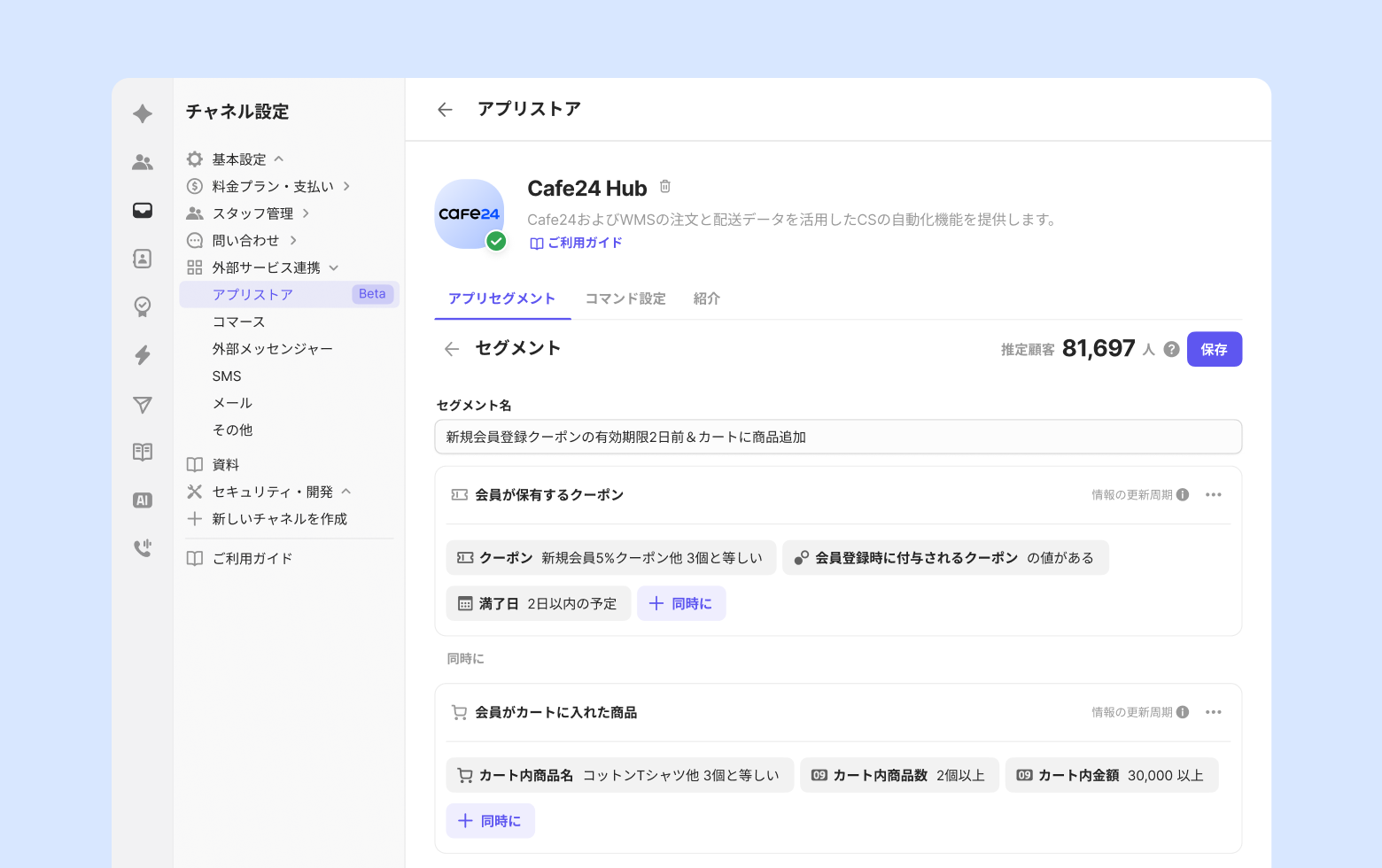The image size is (1382, 868).
Task: Click the trash icon next to Cafe24 Hub
Action: [x=665, y=187]
